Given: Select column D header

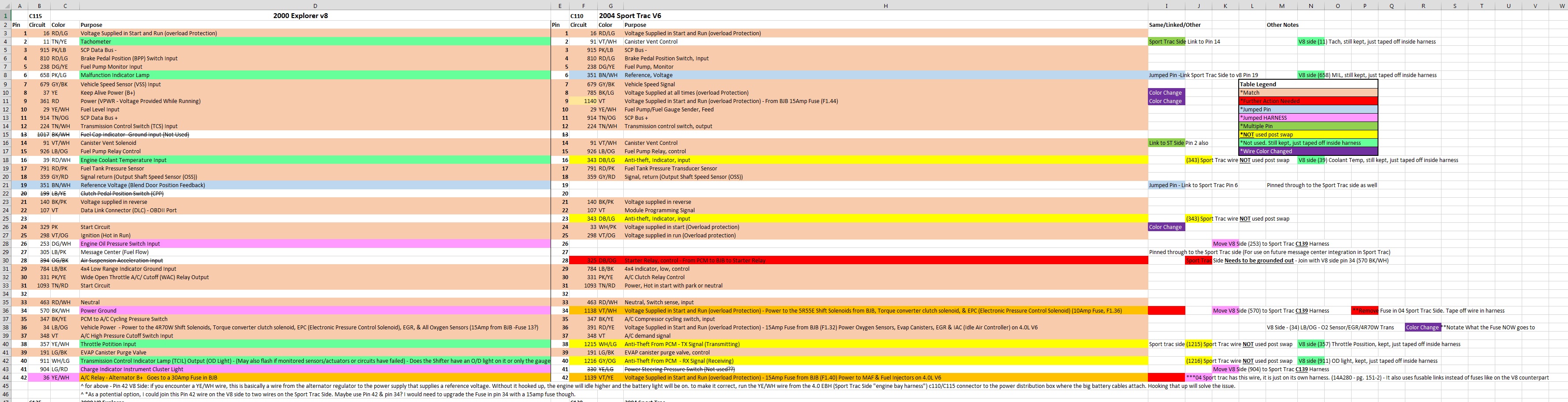Looking at the screenshot, I should pos(315,6).
